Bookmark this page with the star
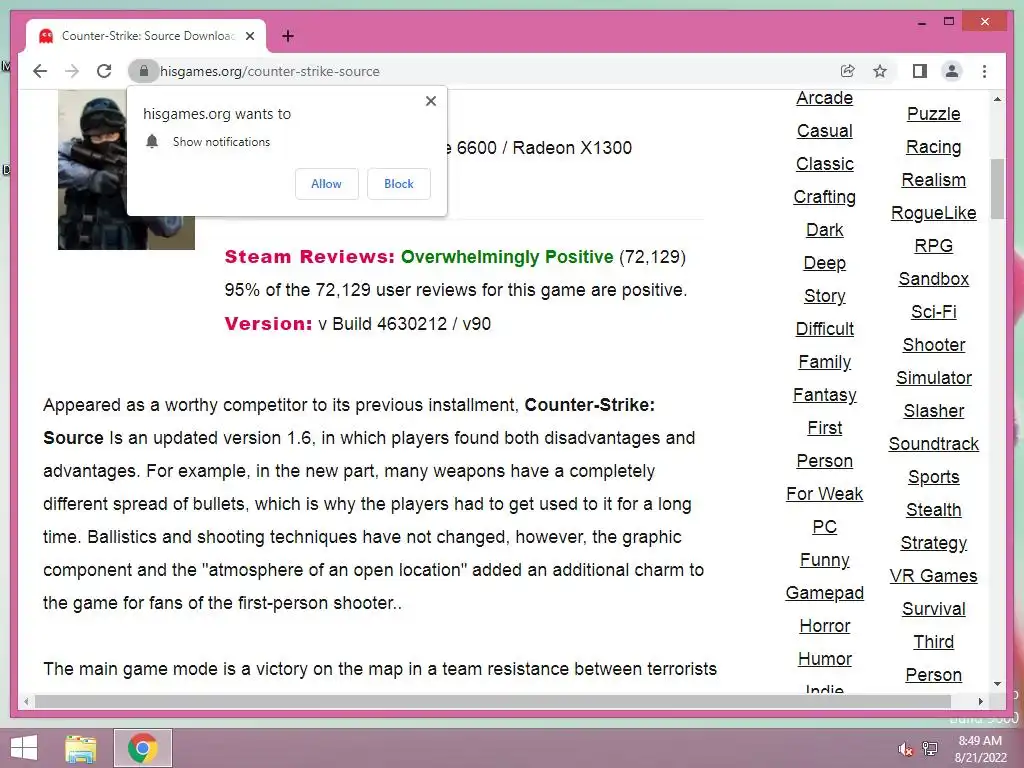Viewport: 1024px width, 768px height. pos(880,71)
